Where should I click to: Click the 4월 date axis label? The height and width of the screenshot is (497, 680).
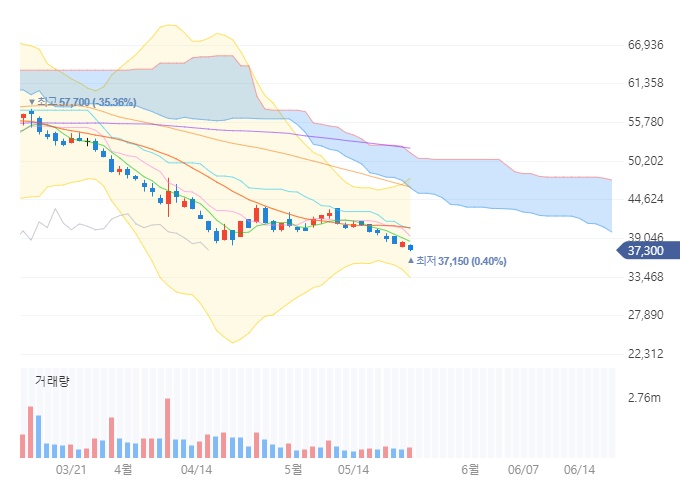point(123,469)
